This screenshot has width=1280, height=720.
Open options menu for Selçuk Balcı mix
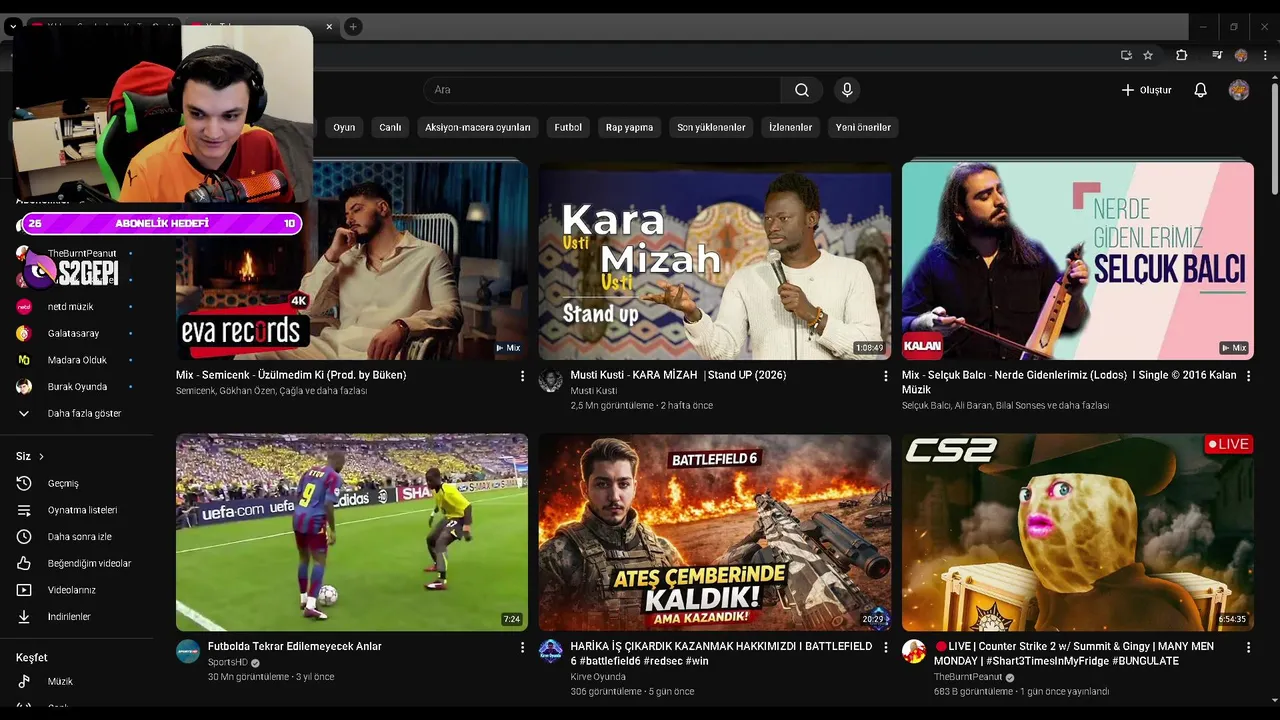click(x=1248, y=376)
